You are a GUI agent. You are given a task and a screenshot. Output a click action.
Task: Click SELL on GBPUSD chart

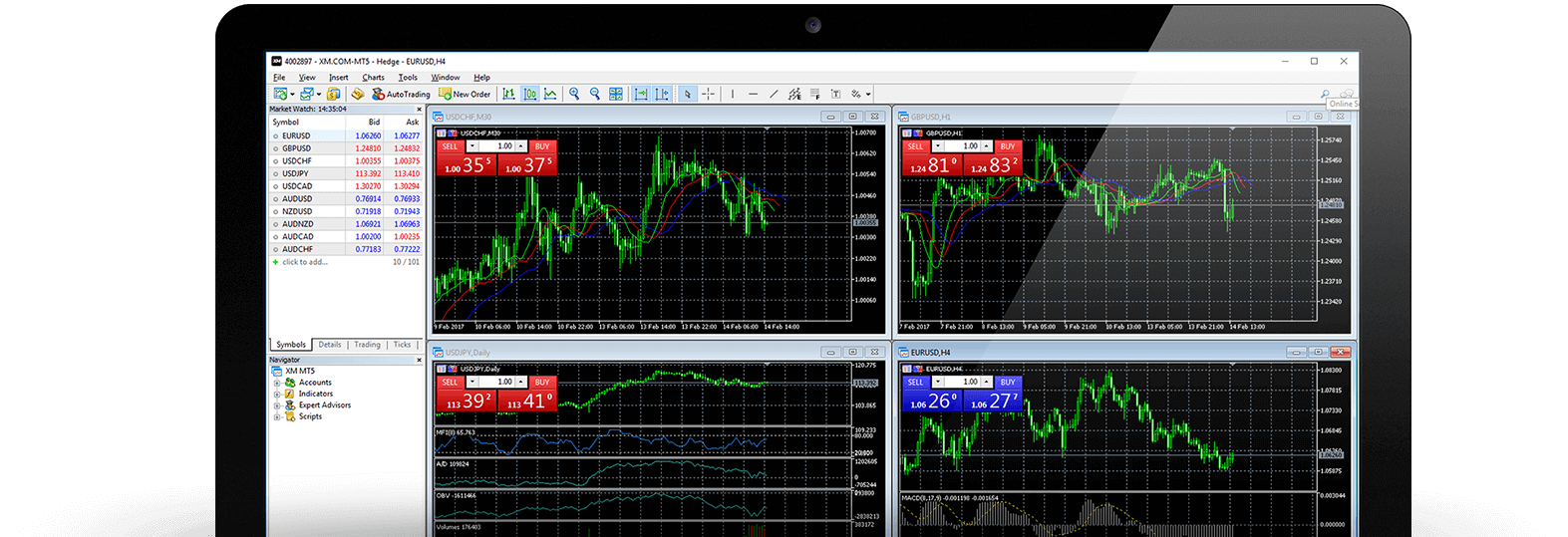tap(916, 146)
